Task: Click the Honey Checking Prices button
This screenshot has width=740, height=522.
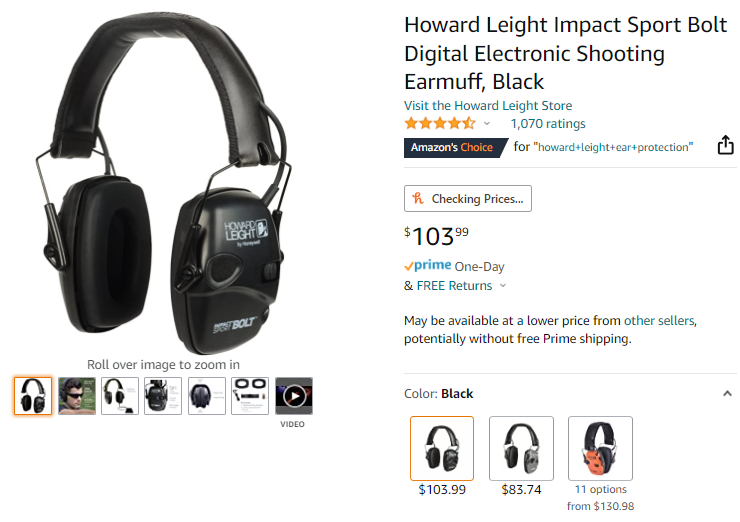Action: 468,199
